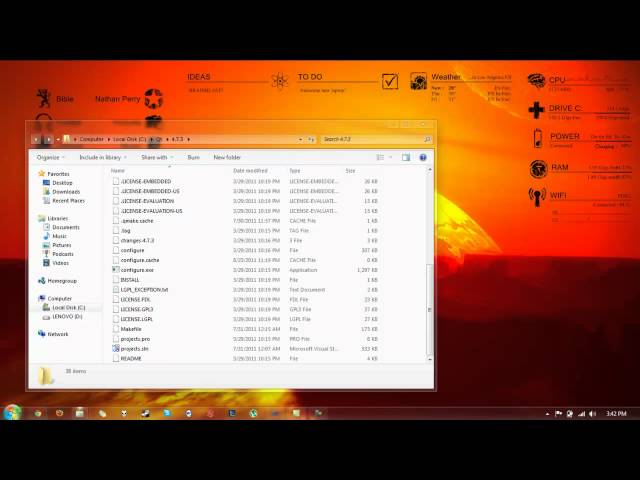Image resolution: width=640 pixels, height=480 pixels.
Task: Select the .LICENSE-EMBEDDED file
Action: [146, 181]
